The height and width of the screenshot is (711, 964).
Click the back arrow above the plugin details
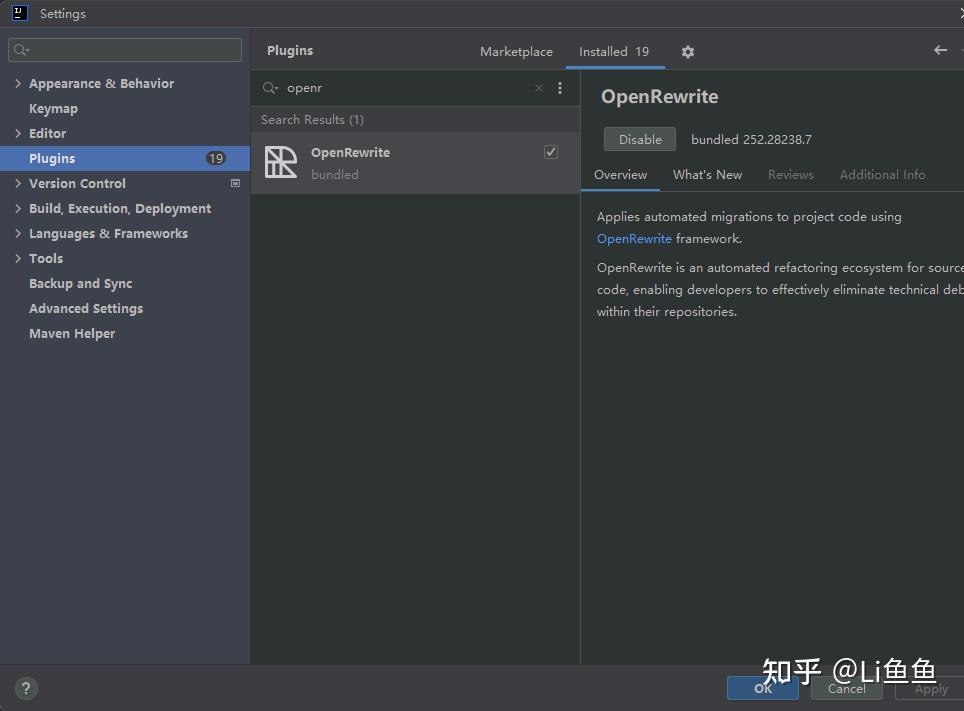(x=939, y=50)
